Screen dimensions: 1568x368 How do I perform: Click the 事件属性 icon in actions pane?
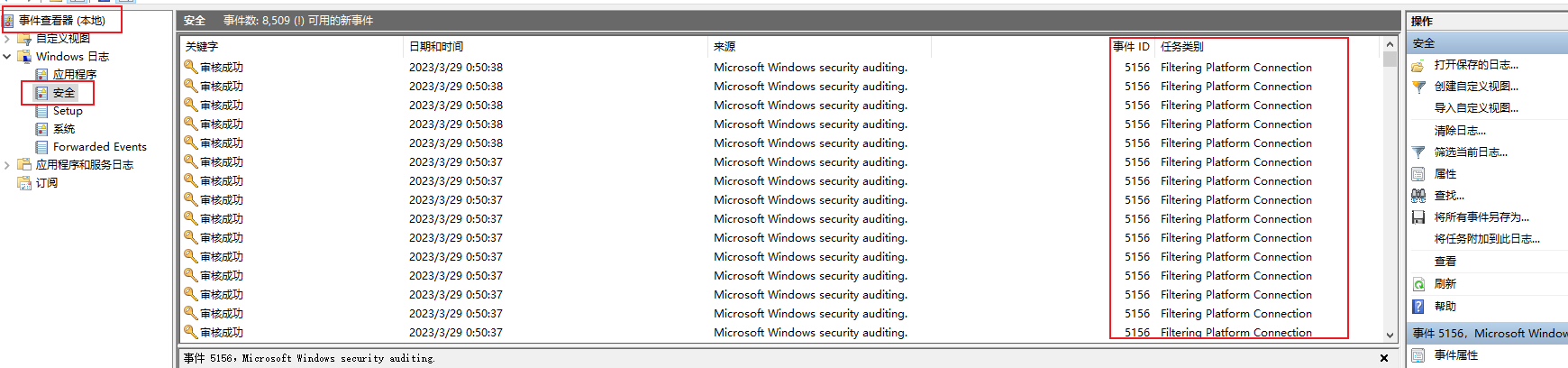pyautogui.click(x=1418, y=355)
